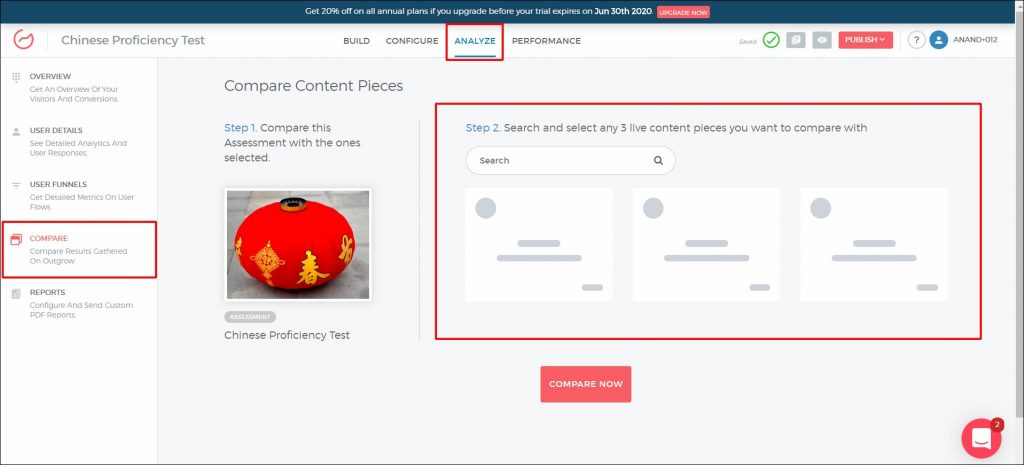Switch to the Build tab
The image size is (1024, 465).
point(356,41)
